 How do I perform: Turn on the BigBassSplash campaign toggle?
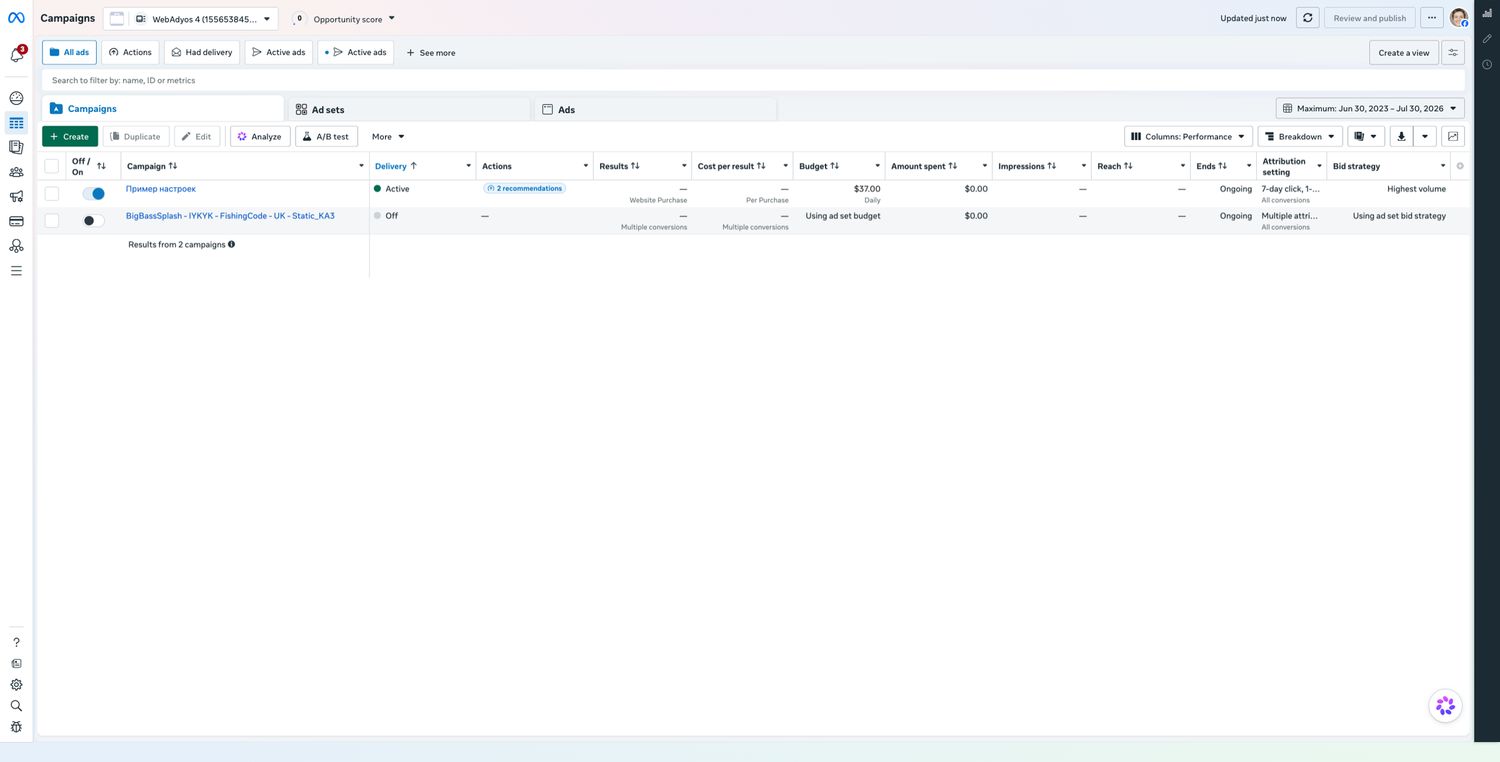coord(93,221)
